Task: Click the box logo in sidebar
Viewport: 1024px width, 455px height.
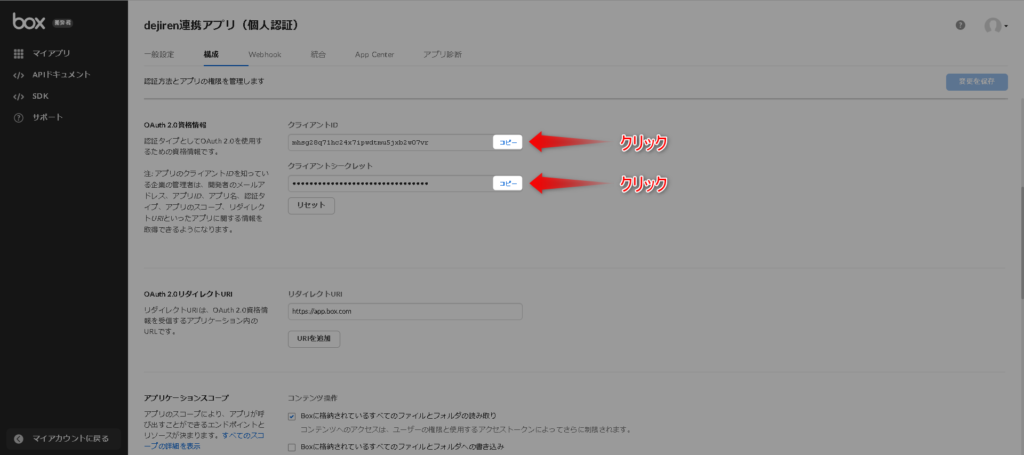Action: (29, 22)
